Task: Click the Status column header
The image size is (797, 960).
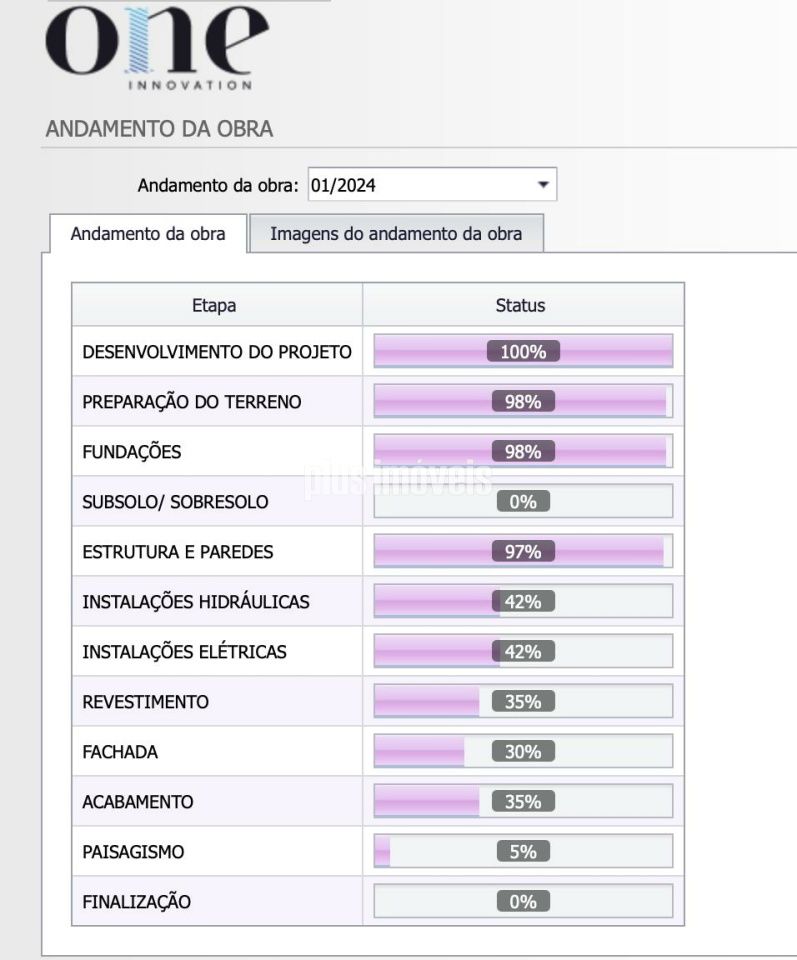Action: click(521, 305)
